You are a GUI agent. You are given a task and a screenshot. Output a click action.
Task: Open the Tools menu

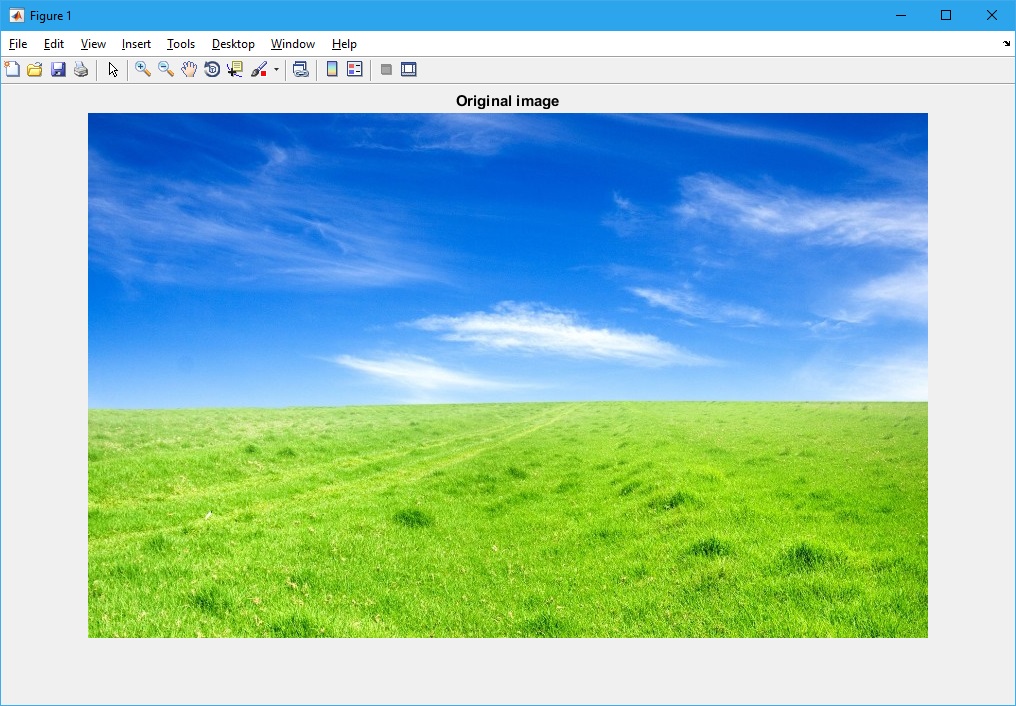181,44
